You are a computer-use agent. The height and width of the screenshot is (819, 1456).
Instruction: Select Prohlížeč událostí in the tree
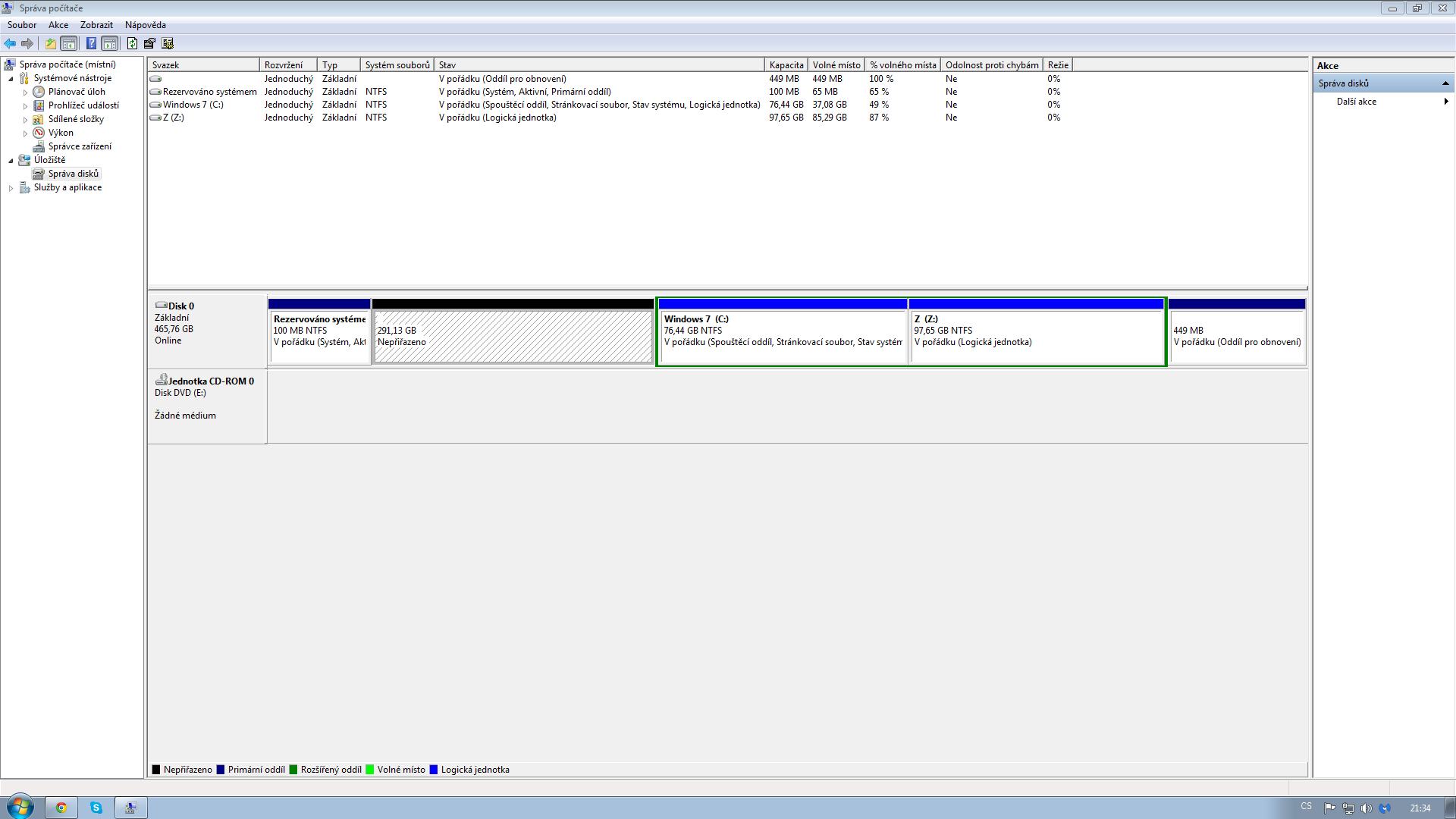83,105
